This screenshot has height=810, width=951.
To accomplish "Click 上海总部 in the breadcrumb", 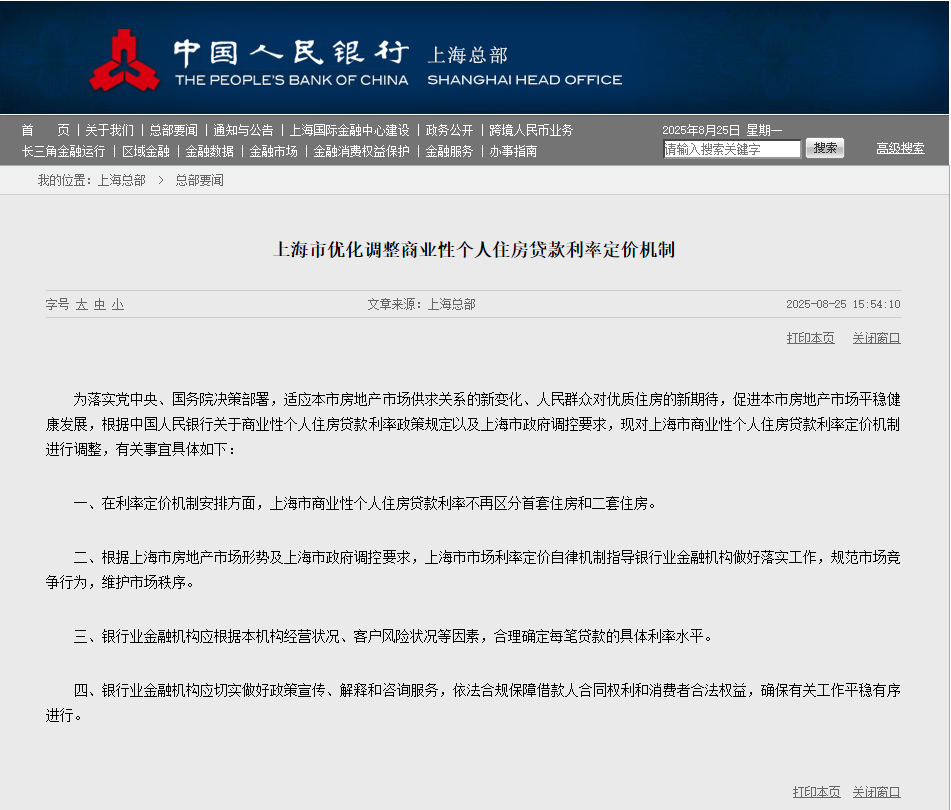I will [122, 180].
